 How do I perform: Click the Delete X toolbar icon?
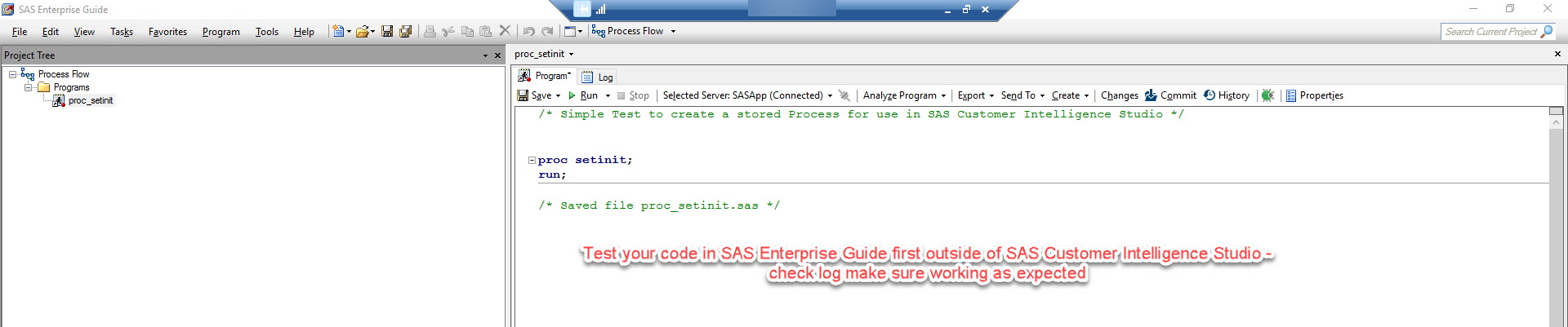[505, 31]
